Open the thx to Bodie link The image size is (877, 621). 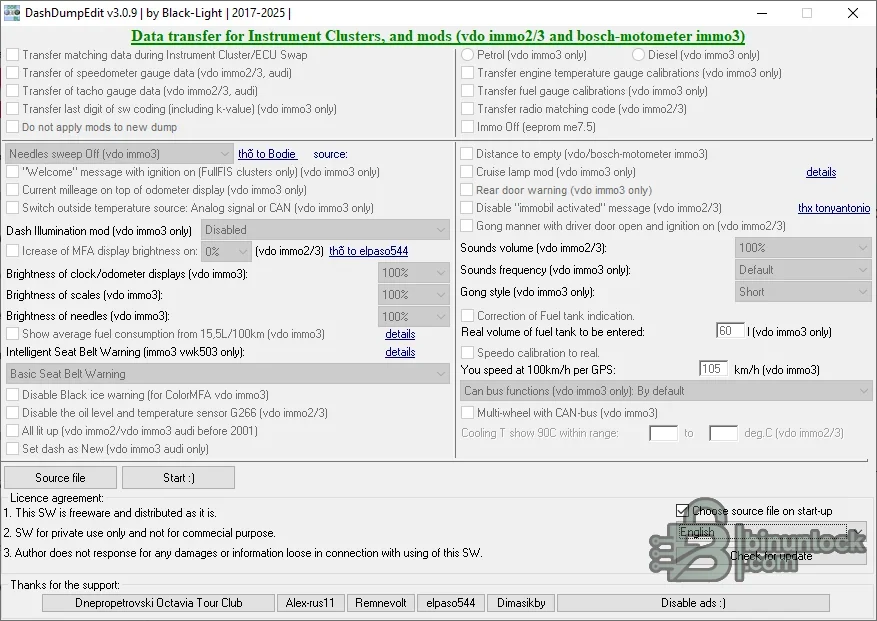tap(267, 154)
